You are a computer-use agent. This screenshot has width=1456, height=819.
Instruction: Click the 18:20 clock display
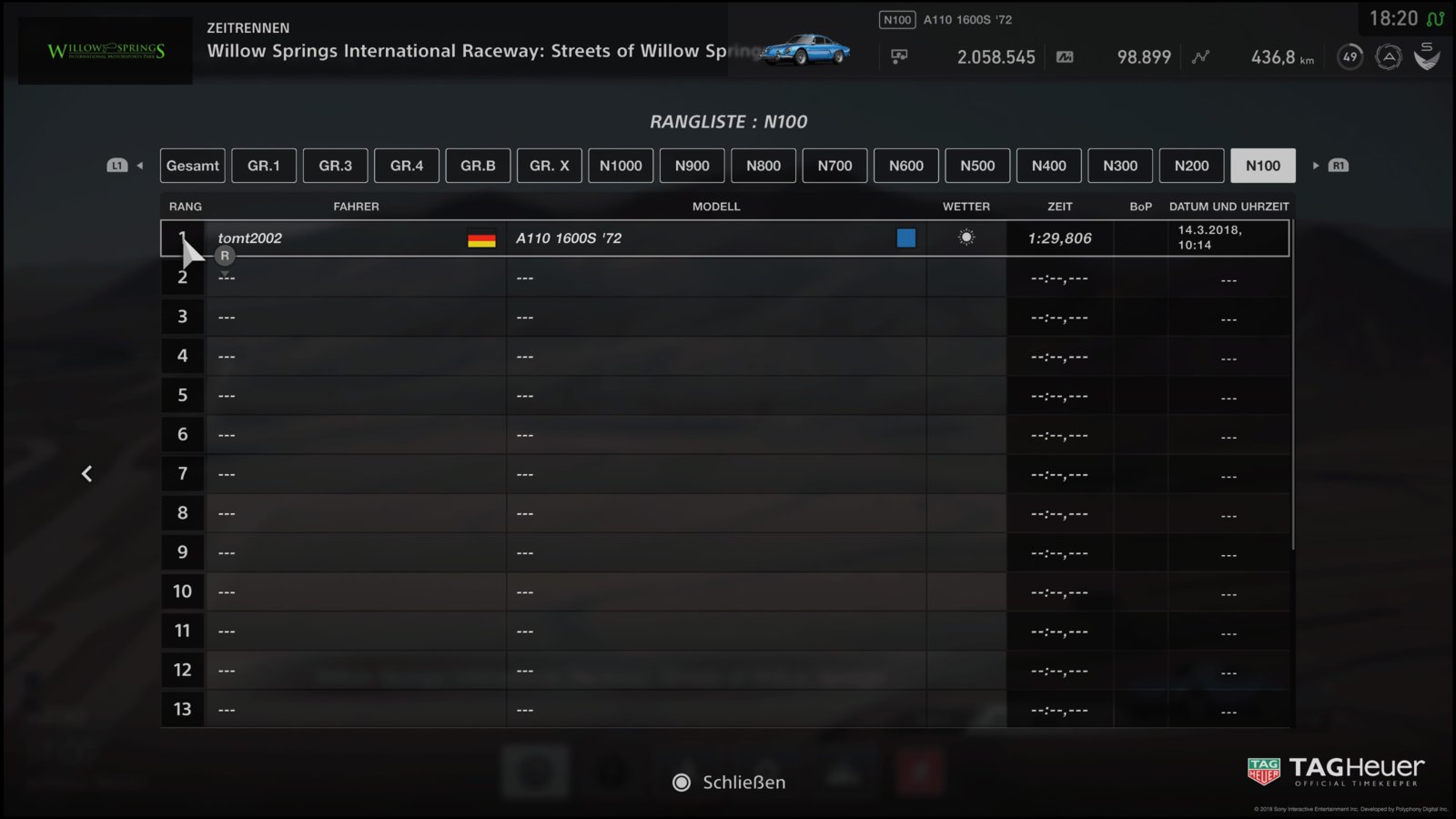click(1393, 19)
